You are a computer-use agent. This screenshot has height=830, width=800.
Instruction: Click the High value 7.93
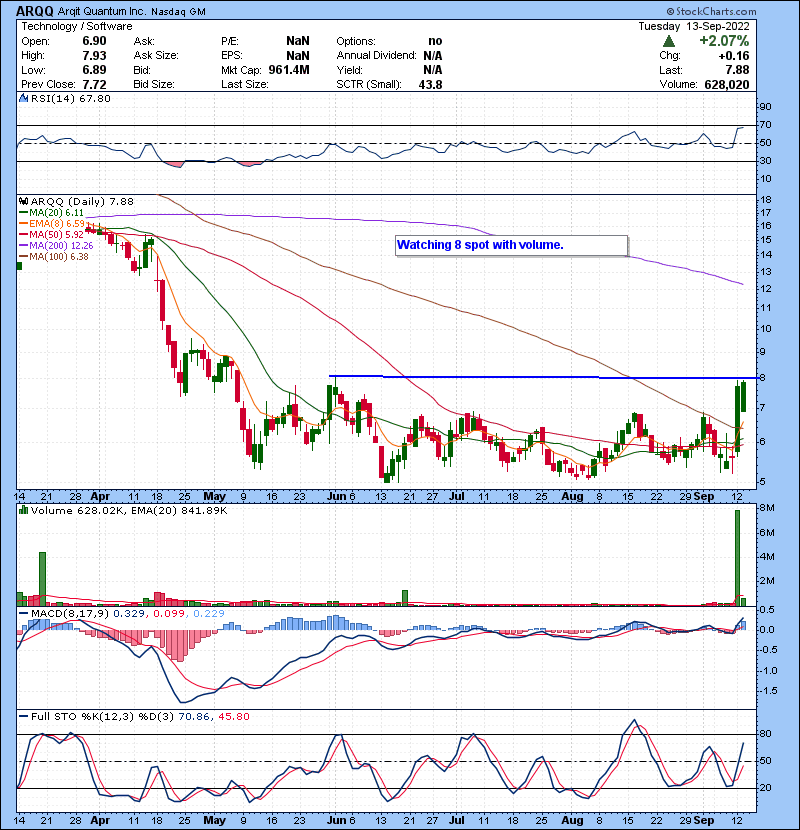point(94,56)
